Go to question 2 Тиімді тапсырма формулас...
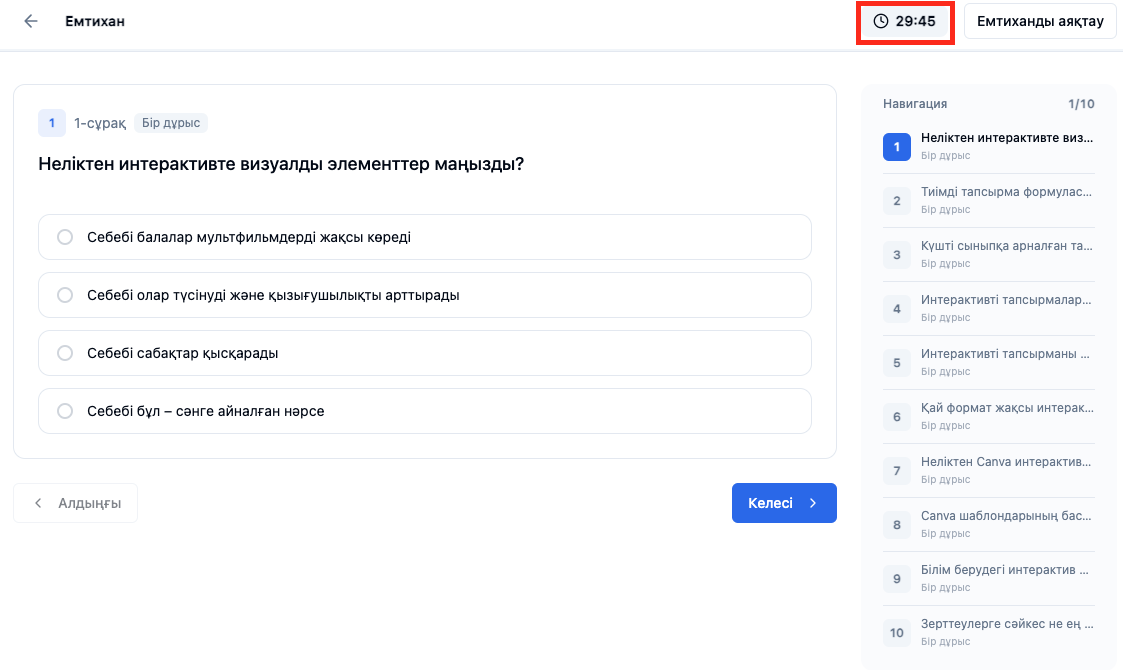The height and width of the screenshot is (670, 1123). click(x=988, y=201)
